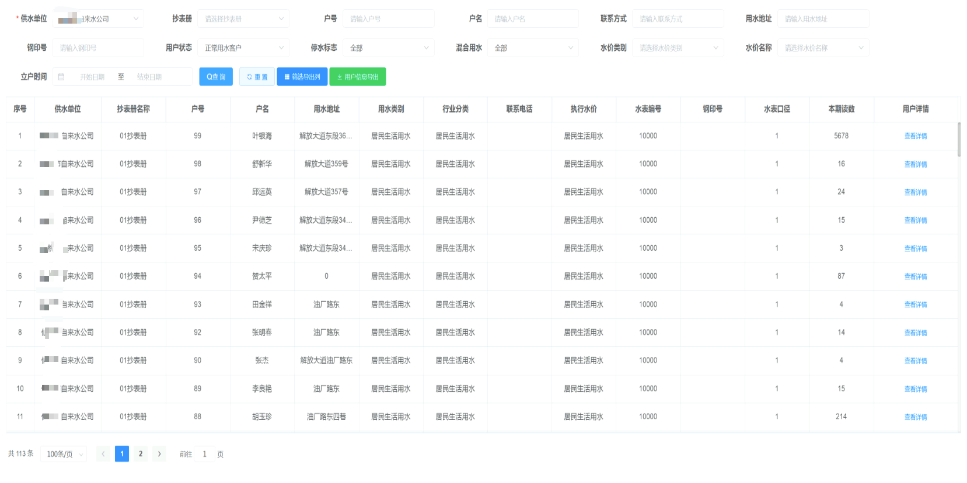The image size is (967, 483).
Task: View details link for row 11
Action: click(x=915, y=415)
